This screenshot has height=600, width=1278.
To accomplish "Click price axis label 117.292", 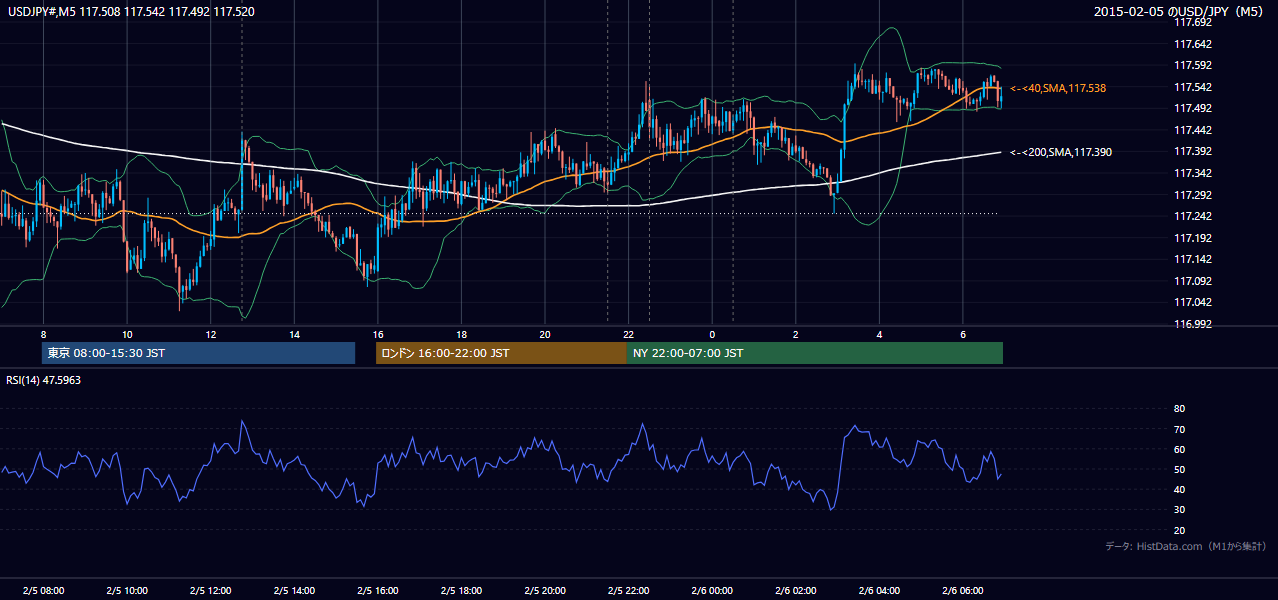I will [x=1192, y=195].
